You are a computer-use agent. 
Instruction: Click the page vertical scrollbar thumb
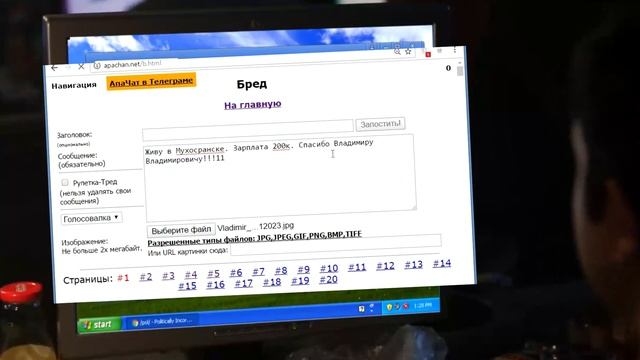click(x=460, y=71)
